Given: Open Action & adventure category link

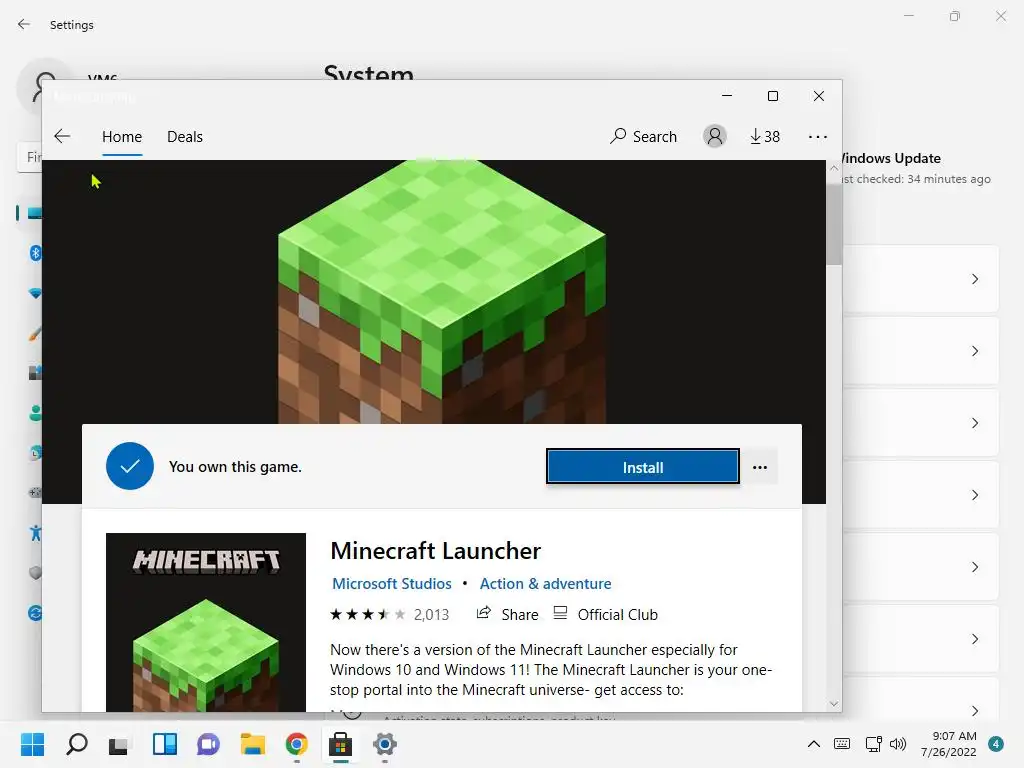Looking at the screenshot, I should coord(545,584).
